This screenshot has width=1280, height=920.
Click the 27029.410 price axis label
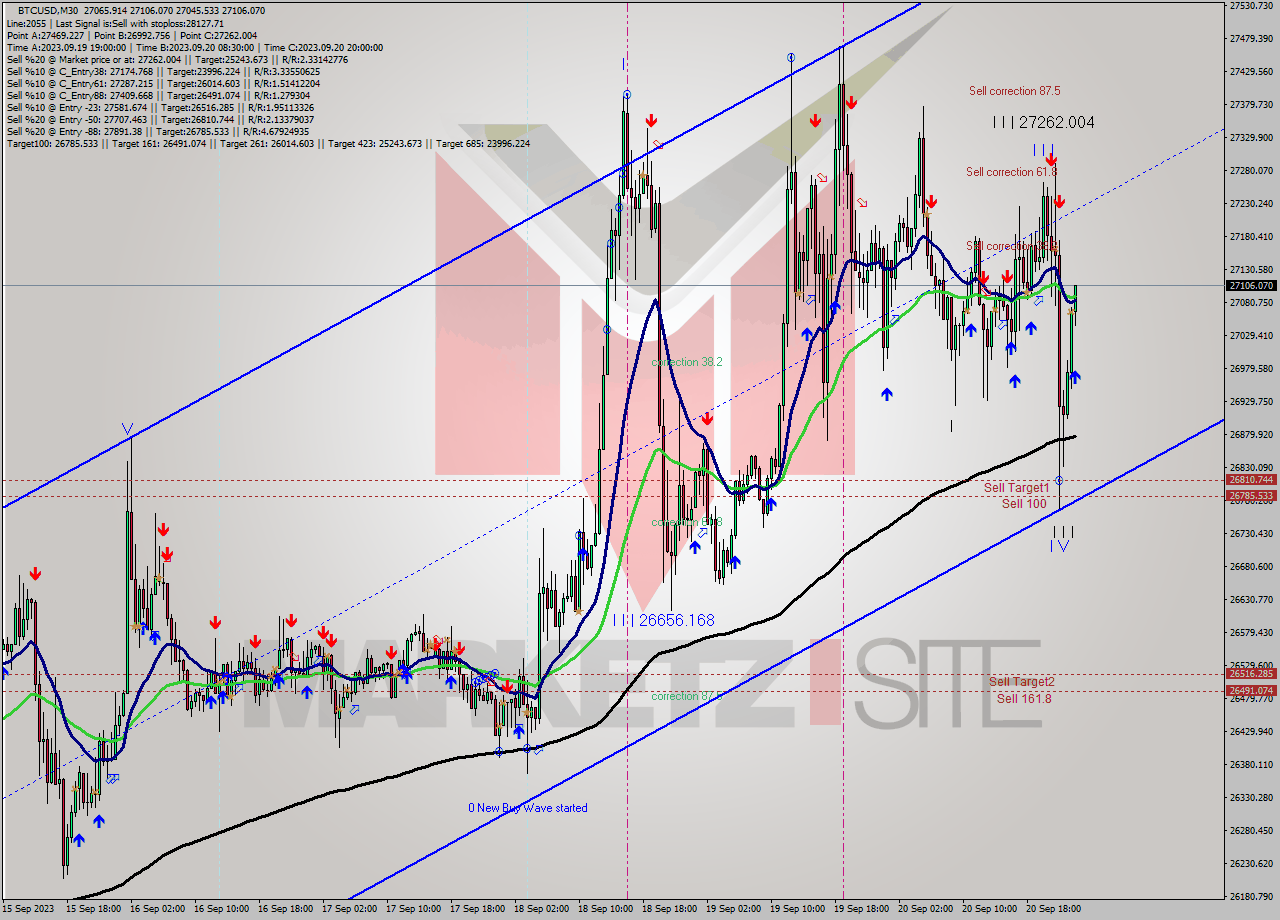click(x=1251, y=335)
